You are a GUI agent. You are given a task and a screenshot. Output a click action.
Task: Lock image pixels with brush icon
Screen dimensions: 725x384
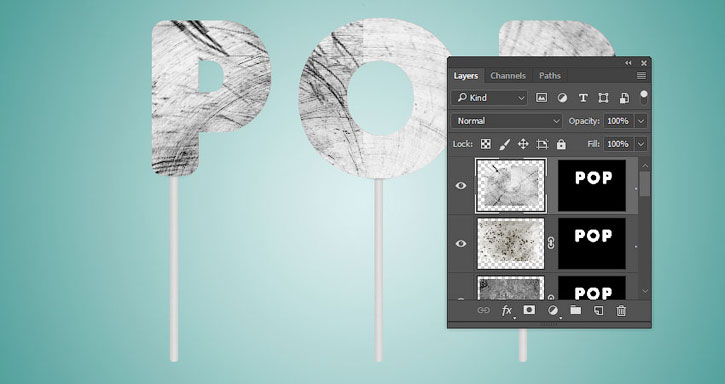[504, 144]
